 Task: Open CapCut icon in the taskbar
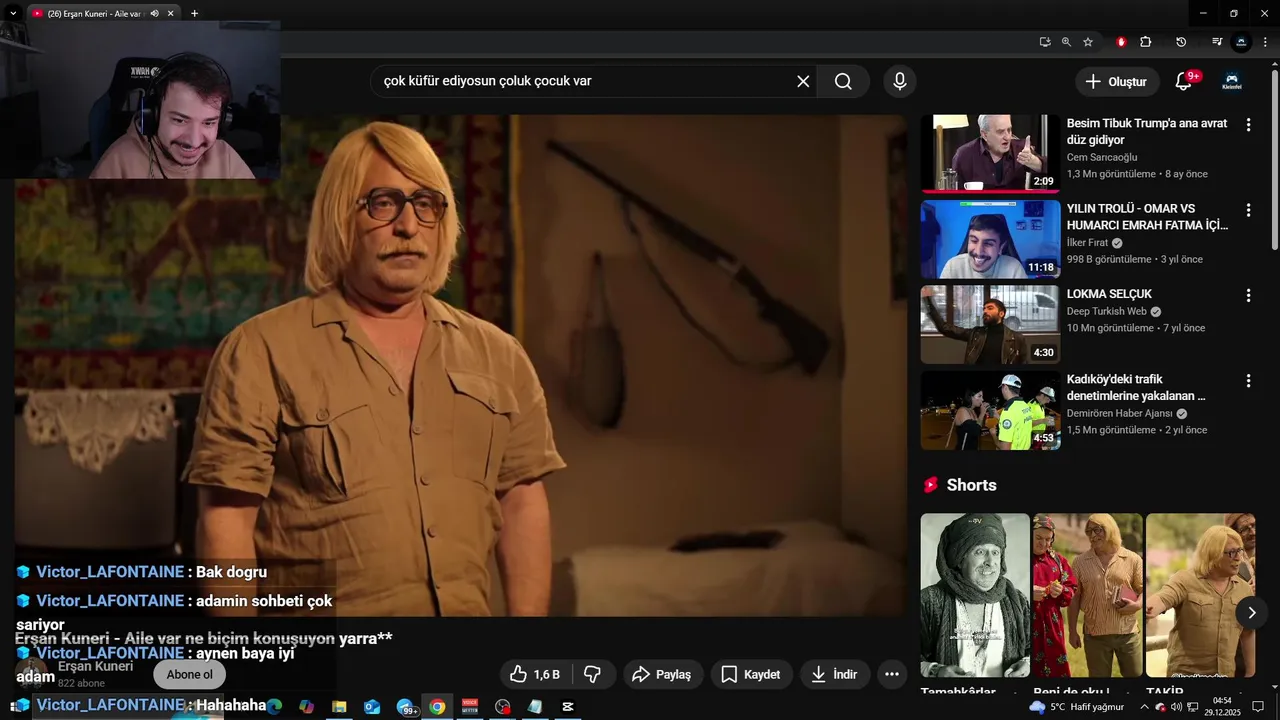[568, 706]
